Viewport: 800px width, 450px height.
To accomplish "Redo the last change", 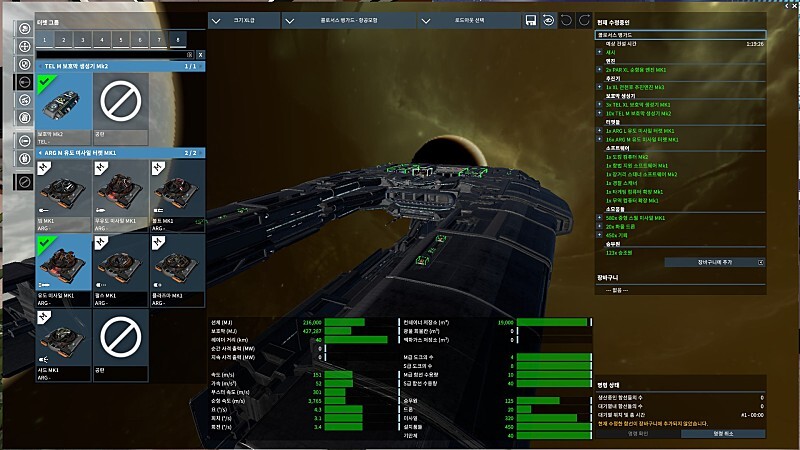I will point(584,20).
